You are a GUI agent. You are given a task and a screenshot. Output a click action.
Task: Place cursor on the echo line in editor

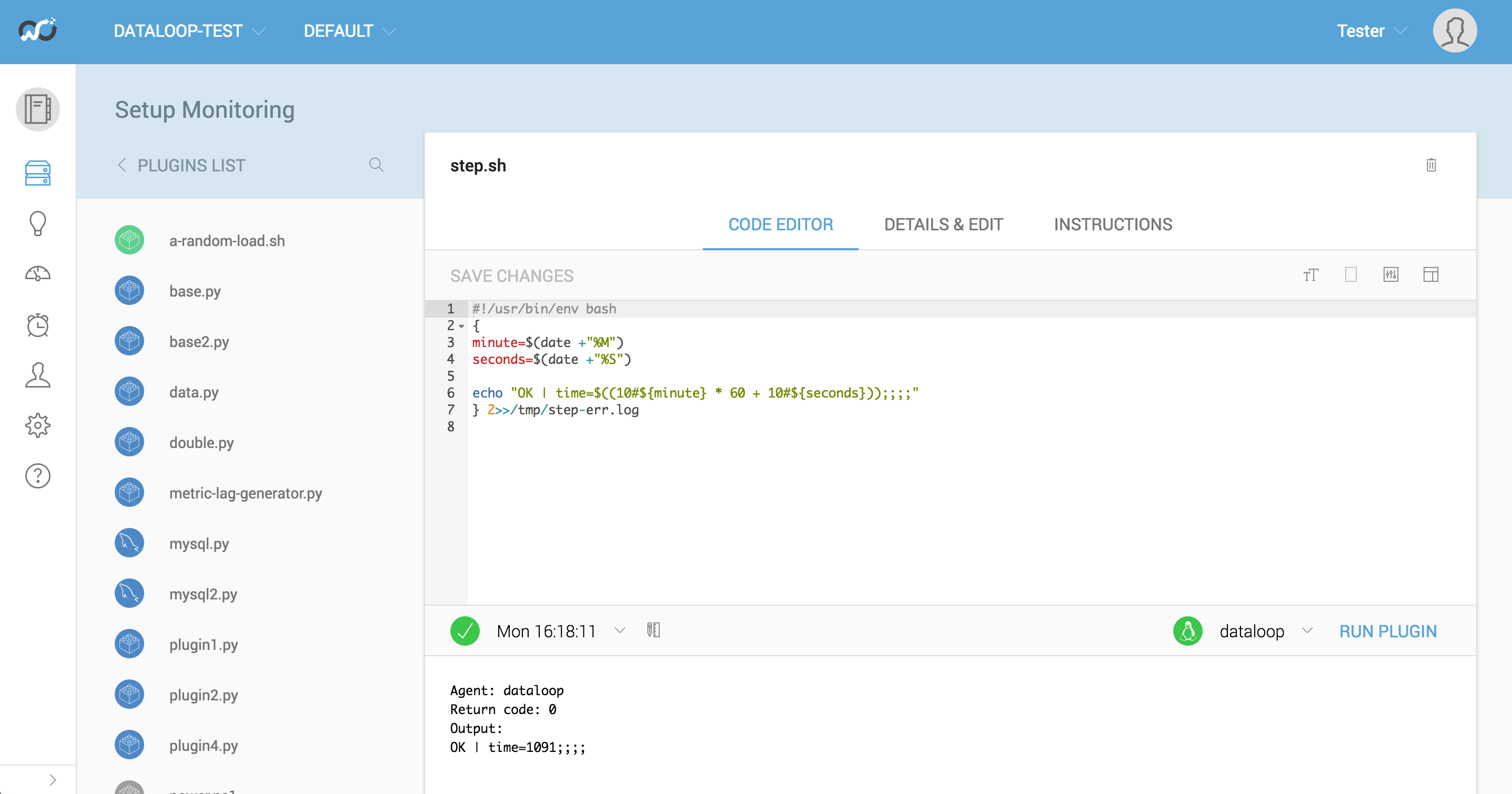(695, 393)
